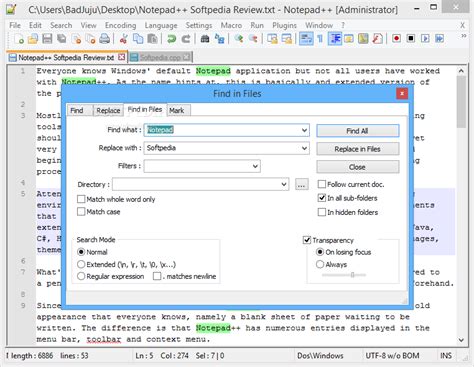474x367 pixels.
Task: Toggle the Show Indent Guide icon
Action: click(x=335, y=39)
